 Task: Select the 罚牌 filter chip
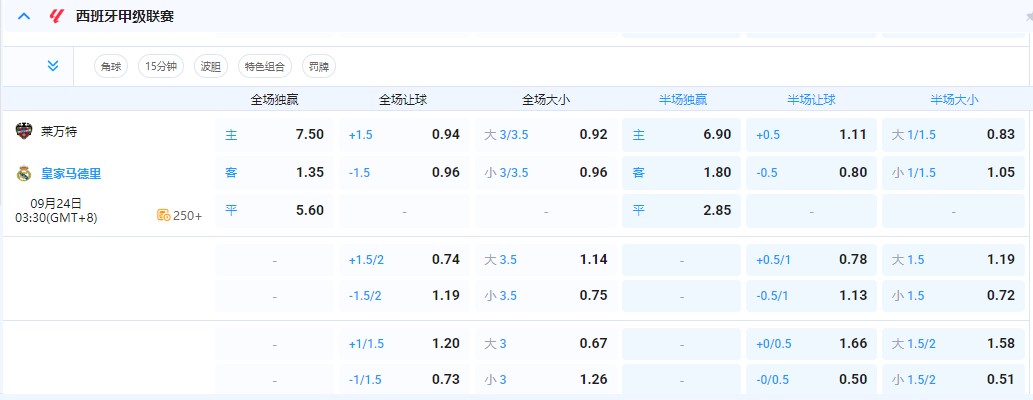click(319, 67)
